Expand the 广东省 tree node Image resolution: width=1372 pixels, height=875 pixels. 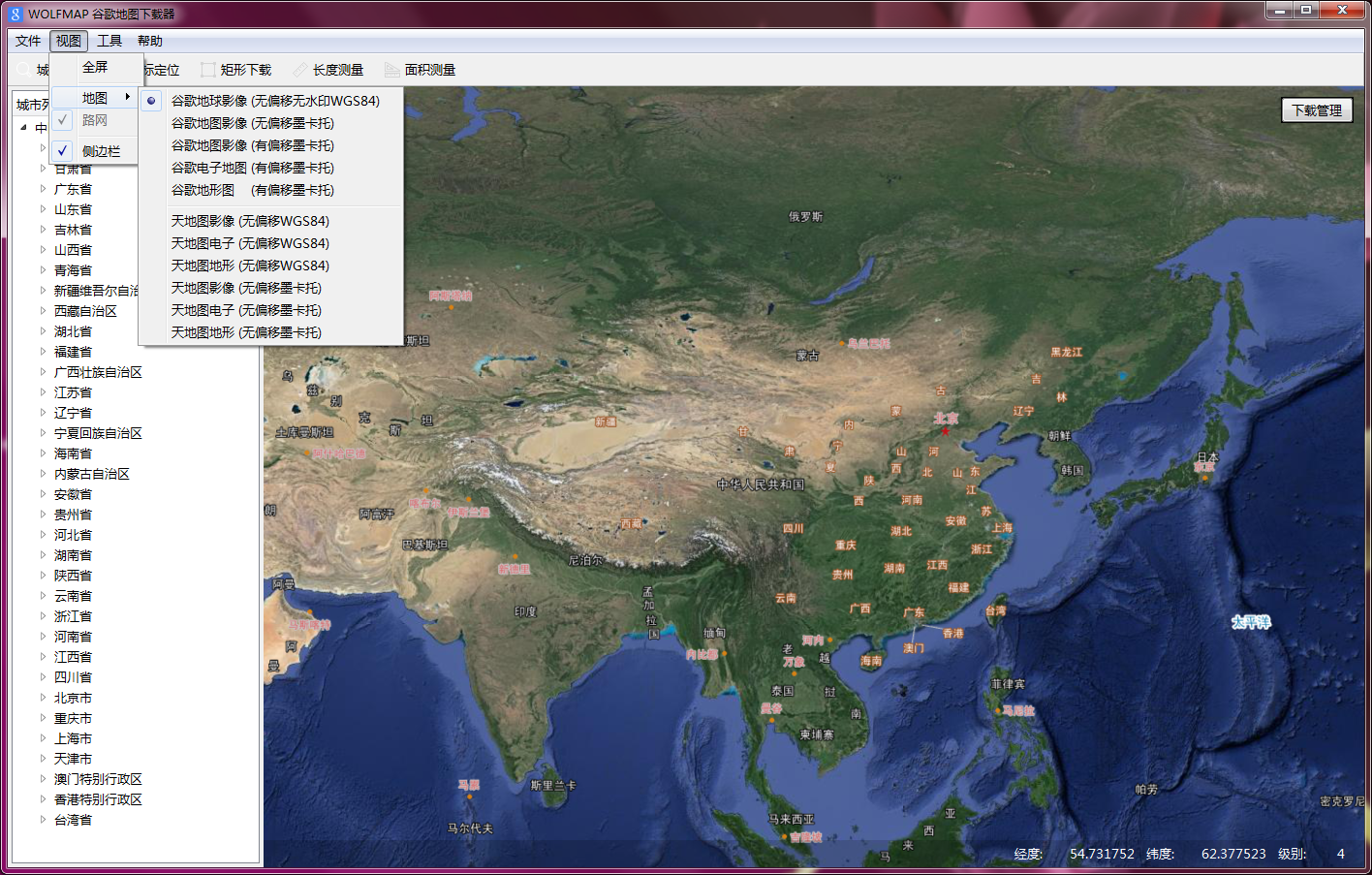(x=41, y=187)
